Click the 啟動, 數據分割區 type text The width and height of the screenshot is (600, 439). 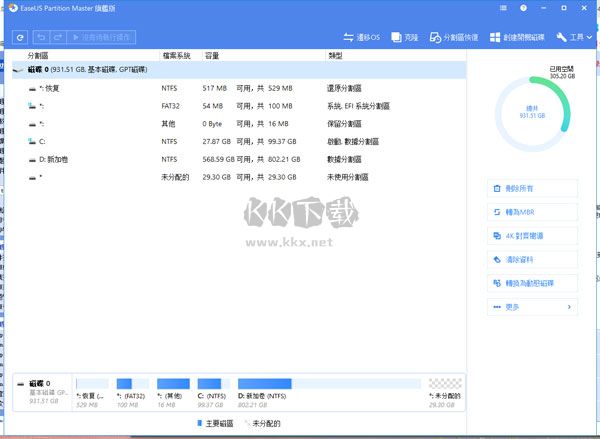[353, 142]
